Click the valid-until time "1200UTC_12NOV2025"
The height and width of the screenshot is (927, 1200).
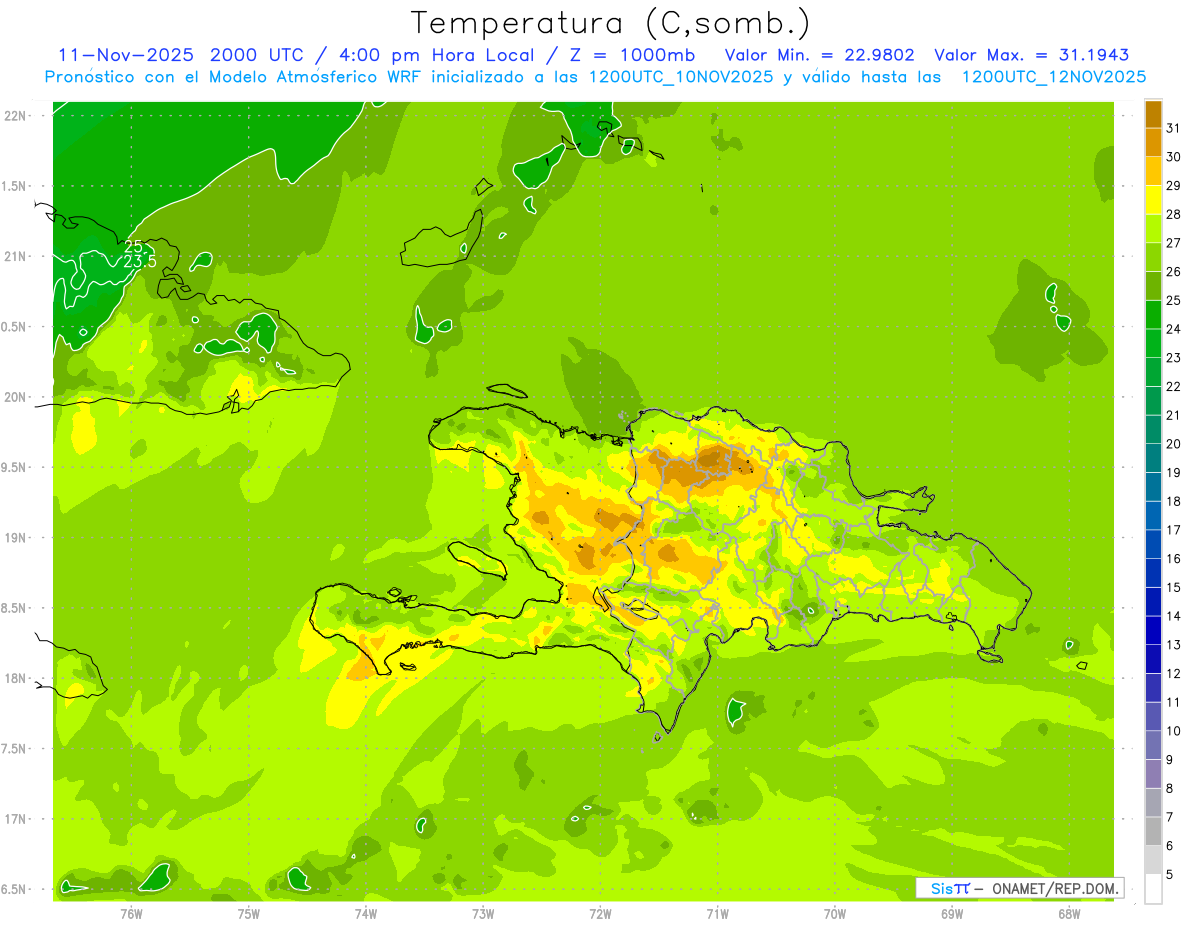click(1053, 77)
